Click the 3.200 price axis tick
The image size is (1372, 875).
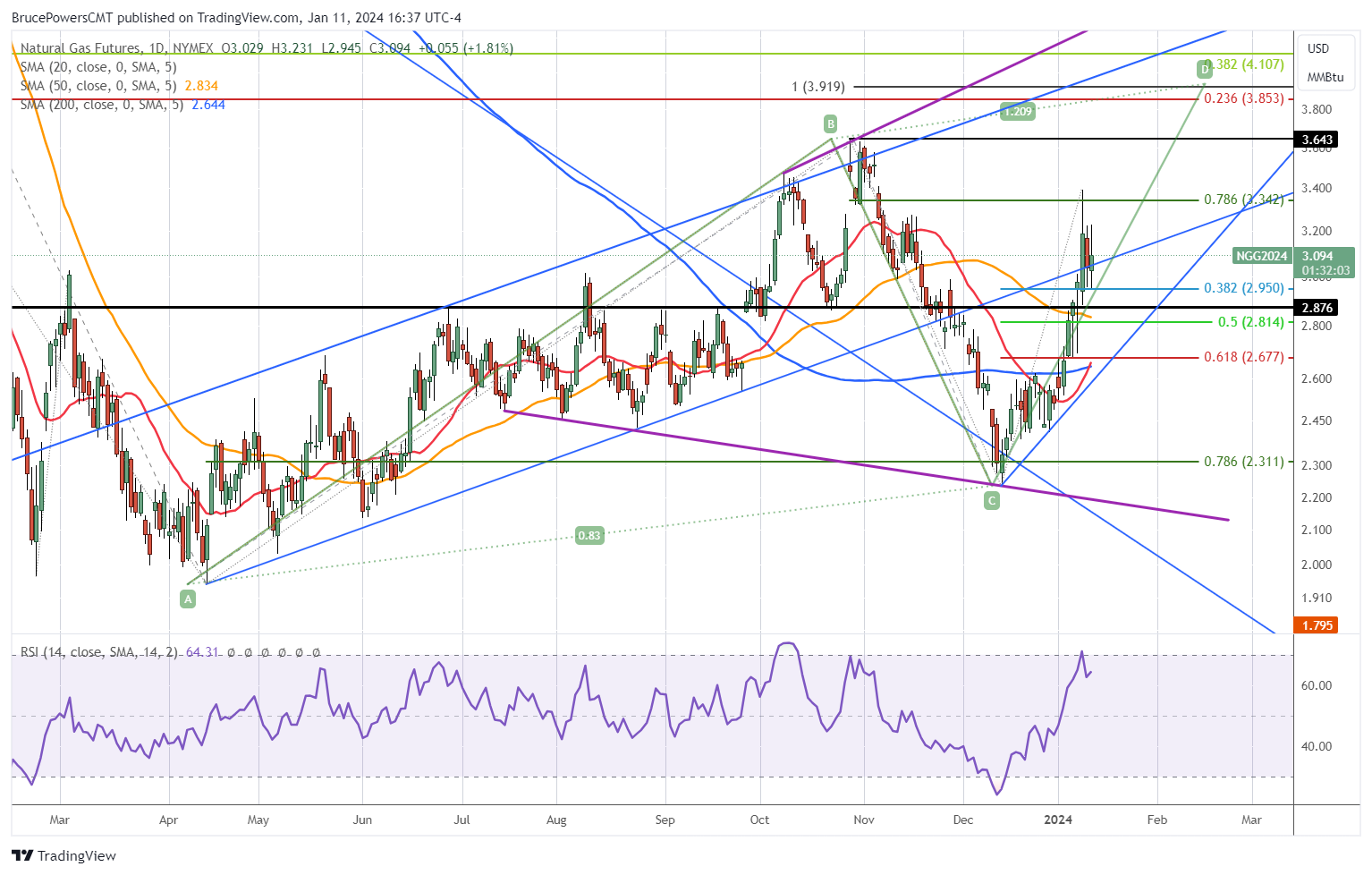pyautogui.click(x=1317, y=231)
